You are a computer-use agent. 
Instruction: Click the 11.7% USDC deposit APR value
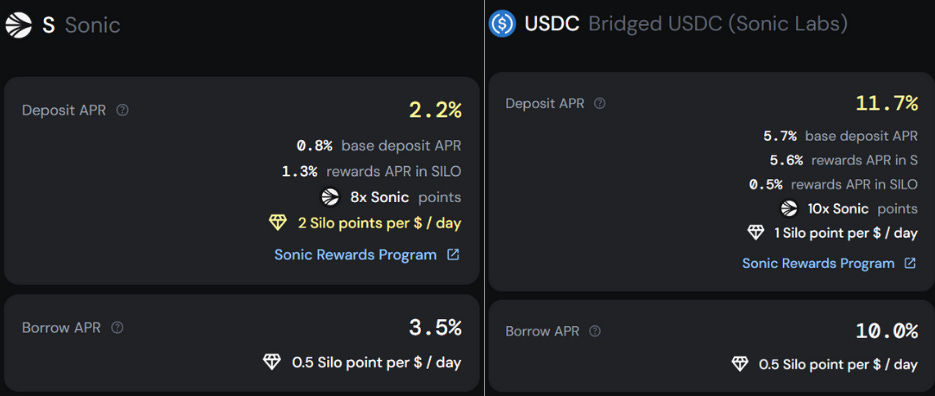[887, 103]
